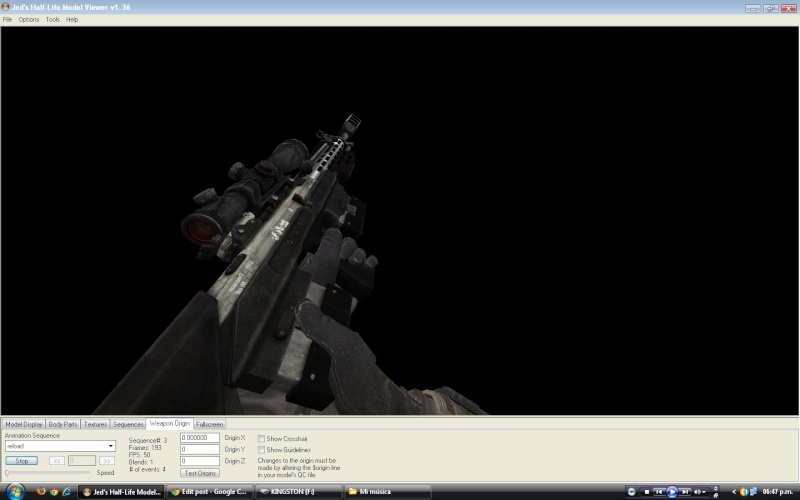Open the Tools menu
Viewport: 800px width, 500px height.
click(x=53, y=19)
